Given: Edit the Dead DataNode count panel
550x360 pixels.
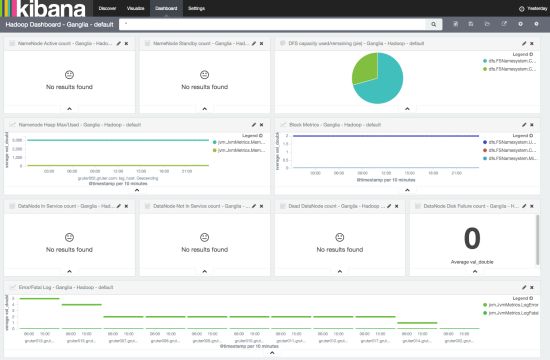Looking at the screenshot, I should (389, 206).
